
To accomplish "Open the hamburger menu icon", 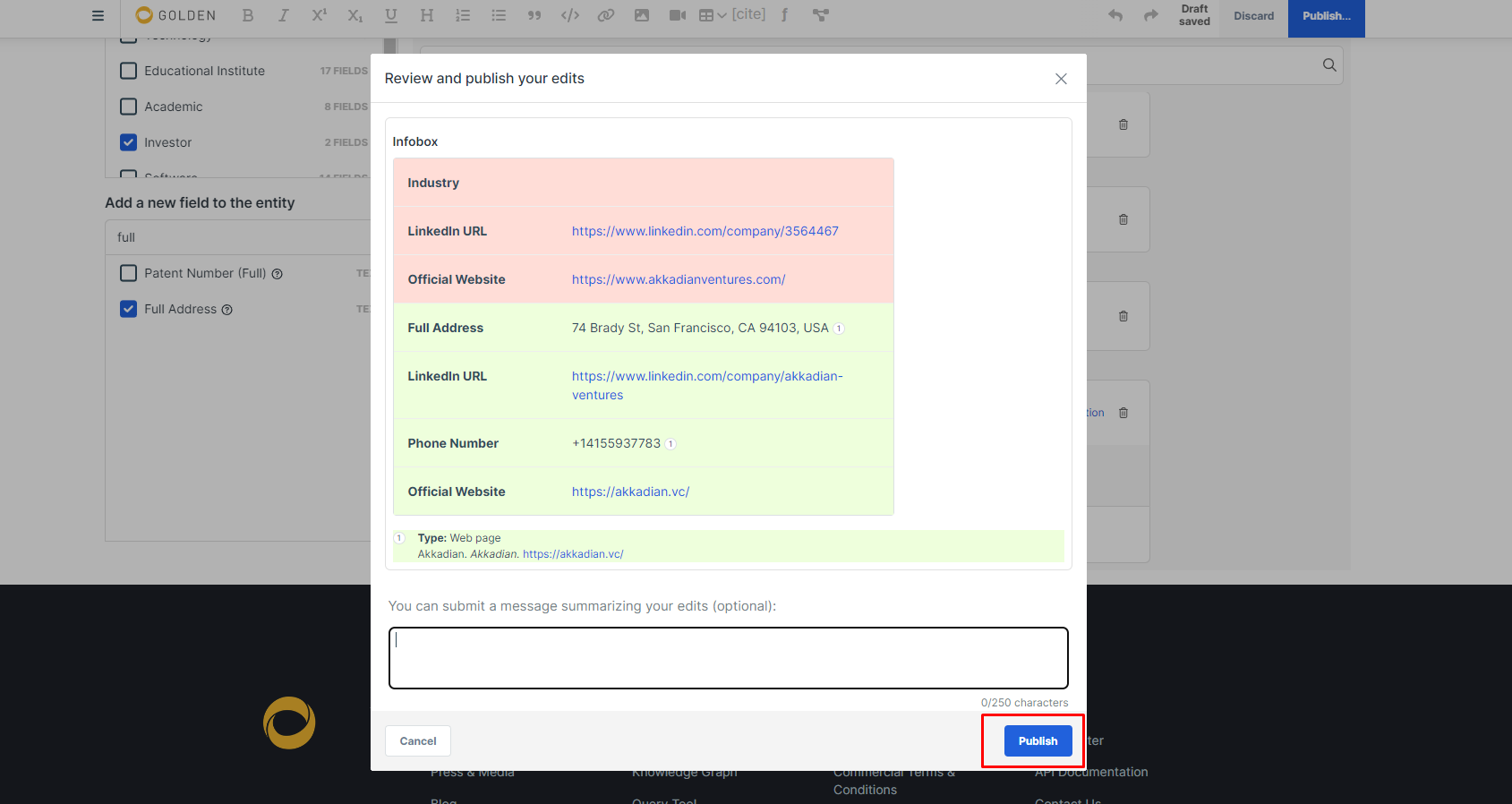I will click(x=98, y=15).
